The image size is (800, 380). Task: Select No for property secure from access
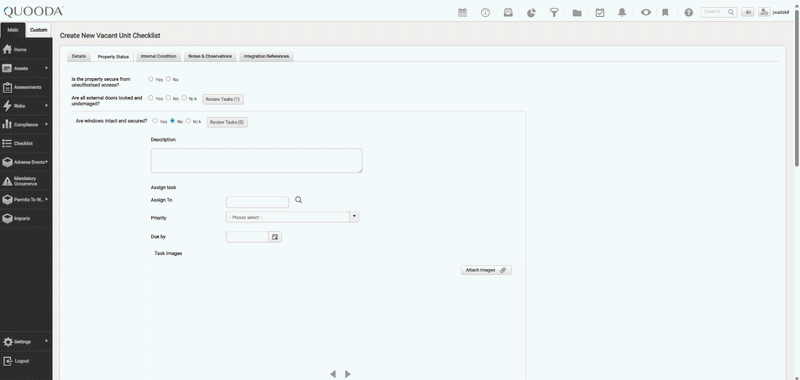pos(168,79)
